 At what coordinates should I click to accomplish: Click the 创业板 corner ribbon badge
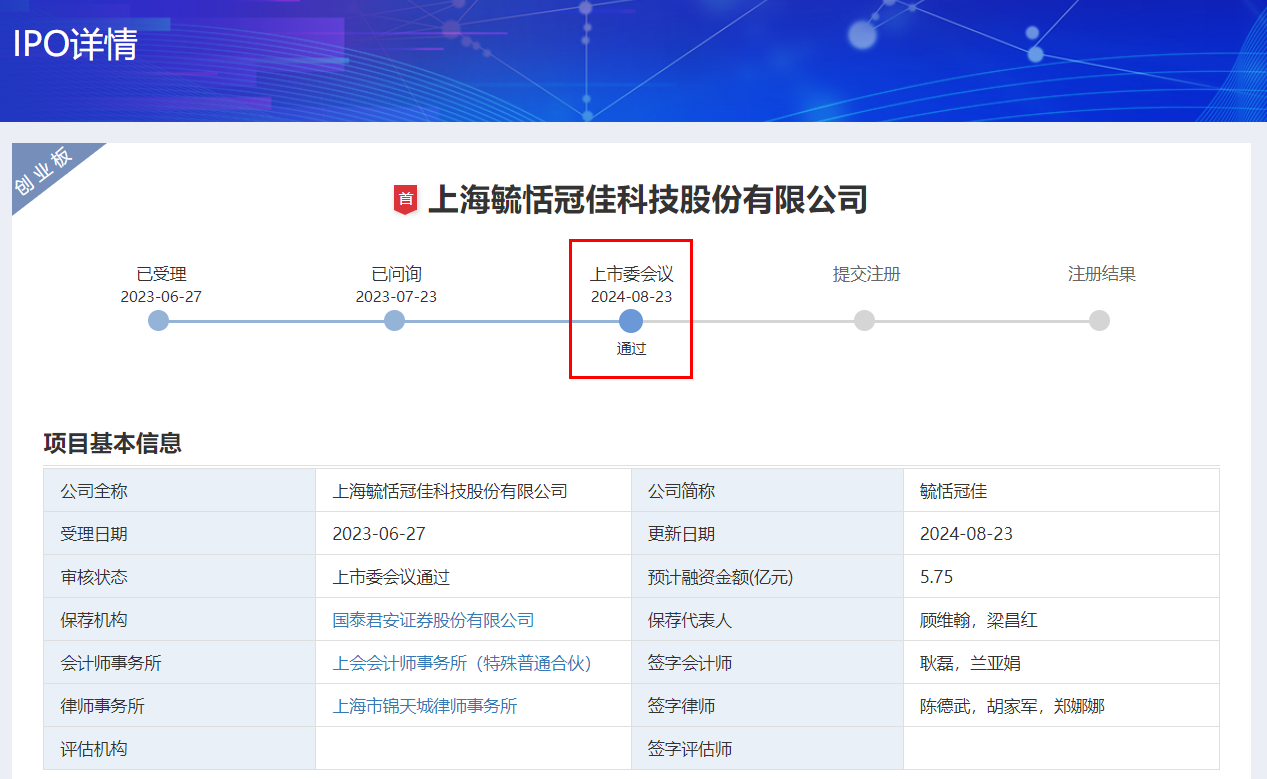pyautogui.click(x=45, y=171)
